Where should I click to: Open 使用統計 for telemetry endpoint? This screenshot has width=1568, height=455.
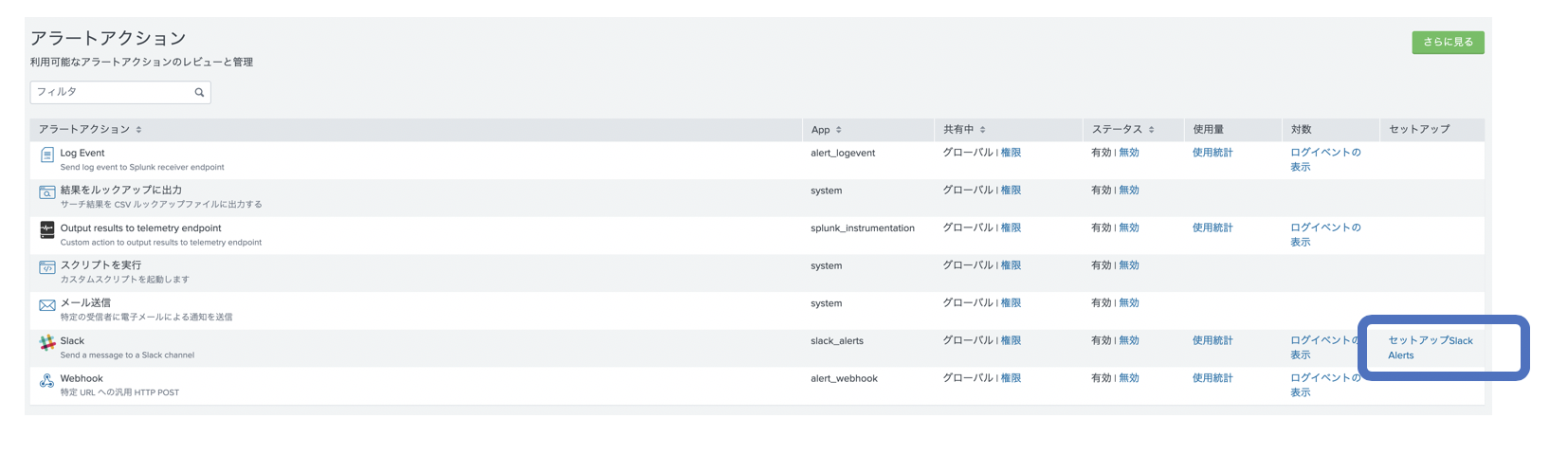coord(1212,227)
